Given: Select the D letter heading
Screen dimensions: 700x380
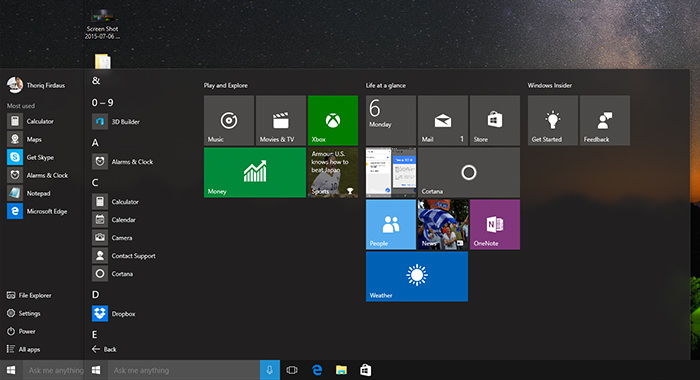Looking at the screenshot, I should 95,295.
